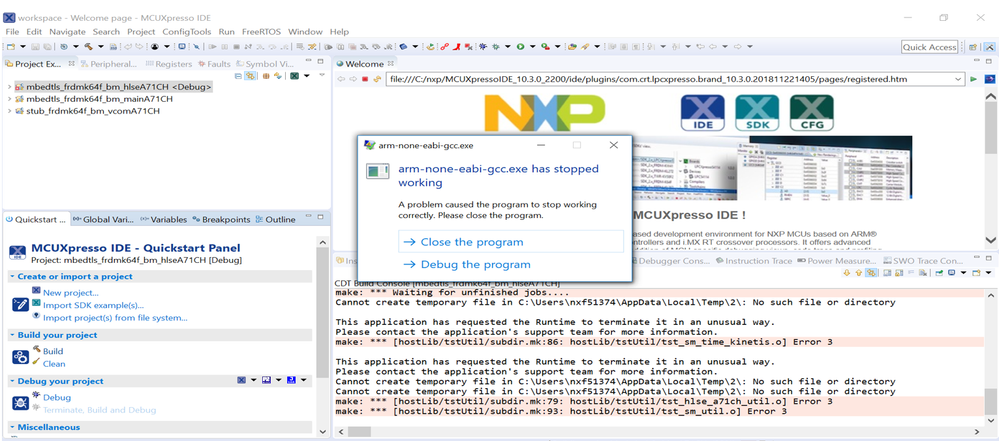Click Import SDK example(s) link
Viewport: 999px width, 441px height.
coord(93,305)
